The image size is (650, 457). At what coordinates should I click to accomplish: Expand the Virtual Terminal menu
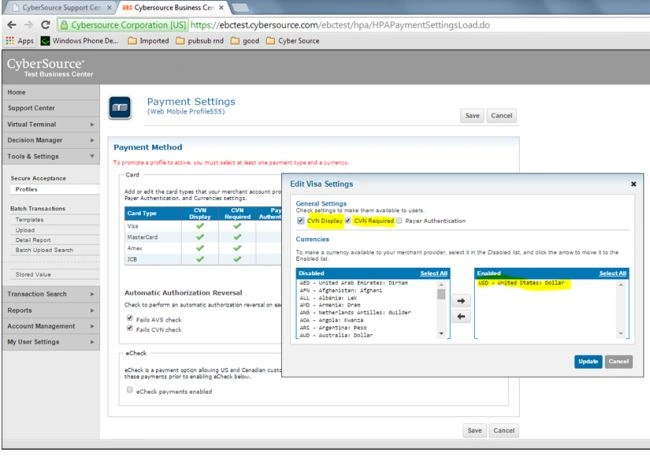[51, 124]
